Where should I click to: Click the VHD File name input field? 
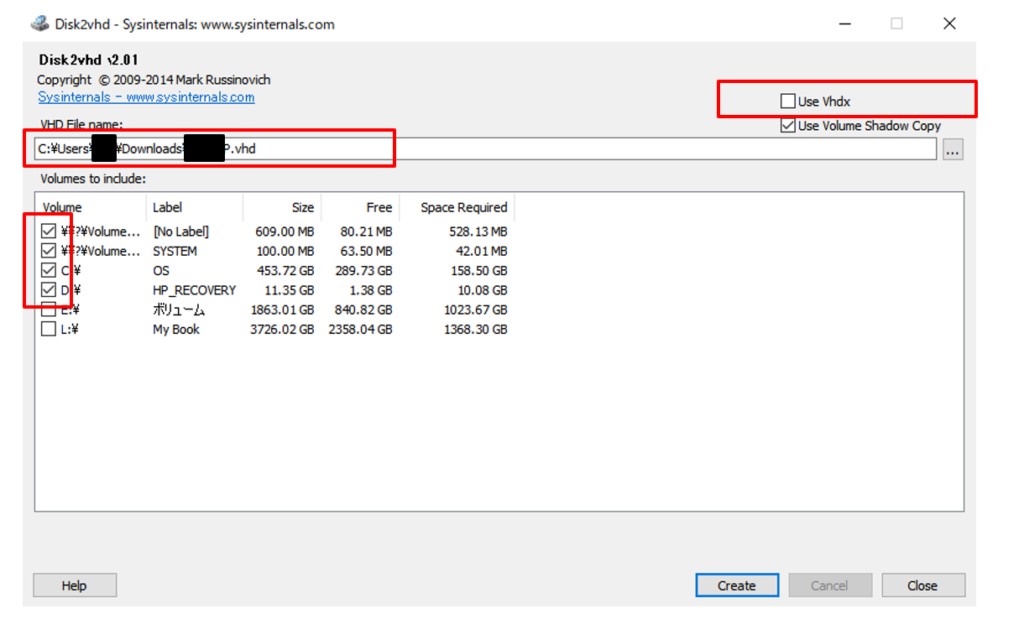(x=485, y=149)
